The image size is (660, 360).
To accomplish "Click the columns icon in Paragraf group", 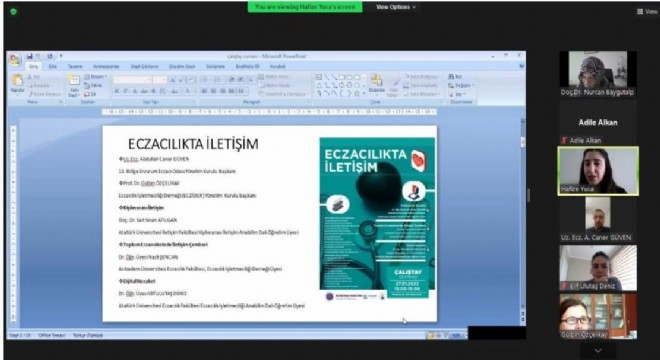I will [x=242, y=91].
